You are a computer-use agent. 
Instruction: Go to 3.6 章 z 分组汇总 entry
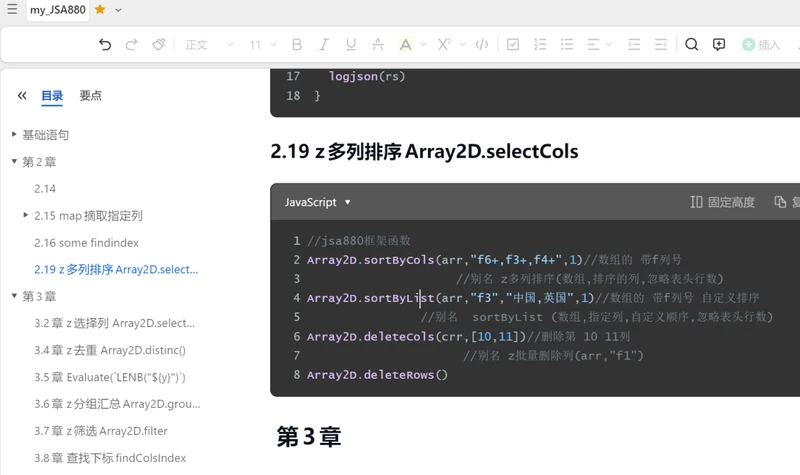coord(117,404)
